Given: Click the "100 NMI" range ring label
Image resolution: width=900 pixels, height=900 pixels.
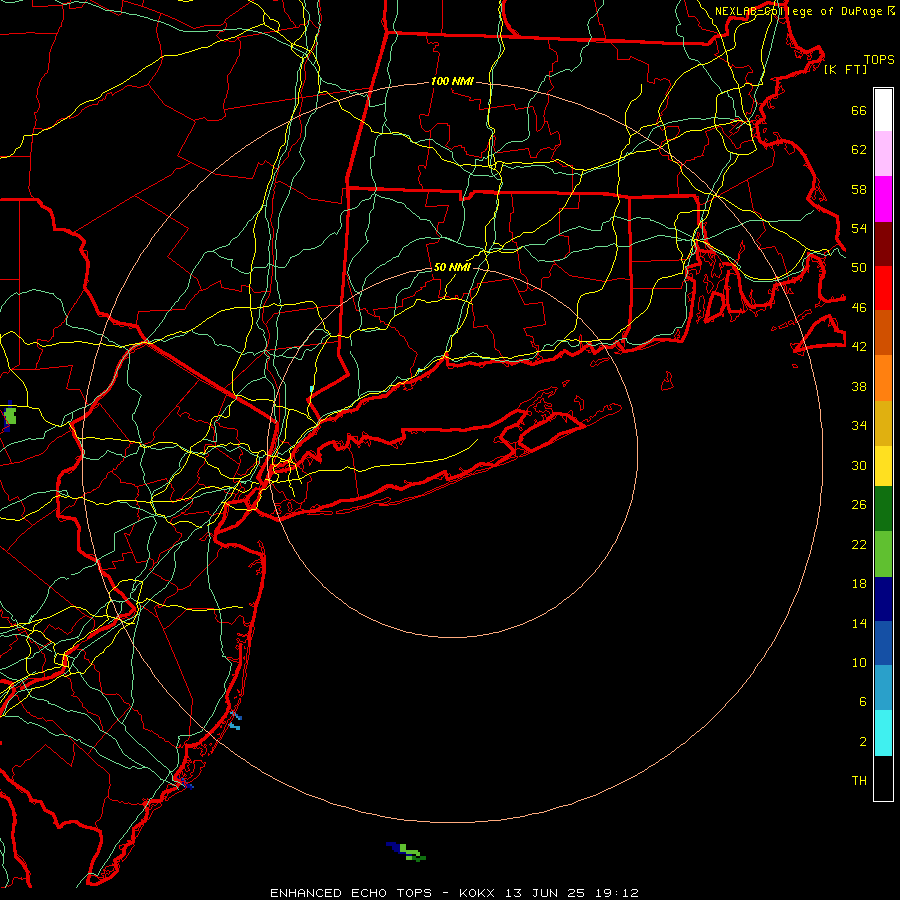Looking at the screenshot, I should (452, 82).
